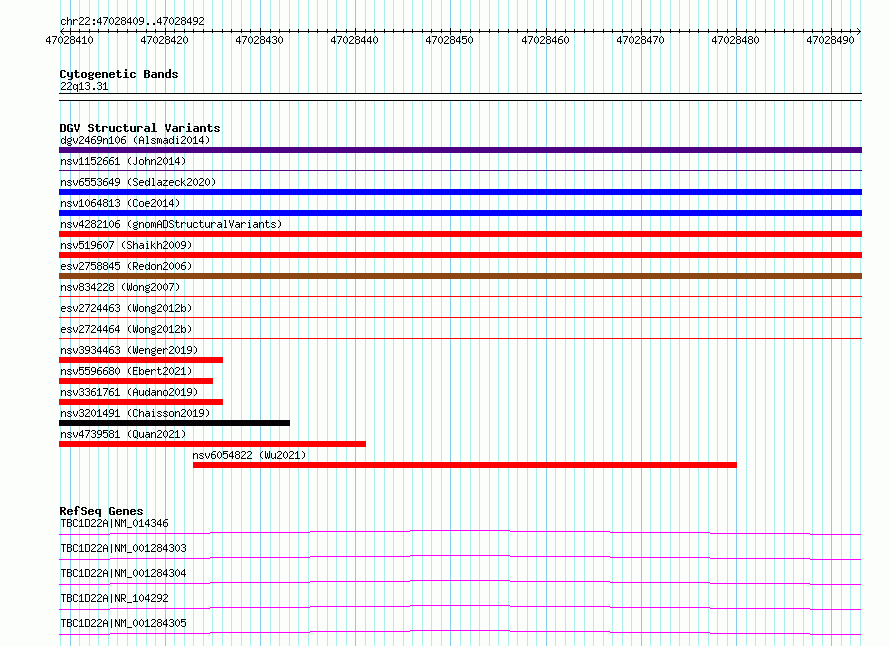Click the magenta line of TBC1D22A|NM_014346
The image size is (890, 646).
(460, 532)
